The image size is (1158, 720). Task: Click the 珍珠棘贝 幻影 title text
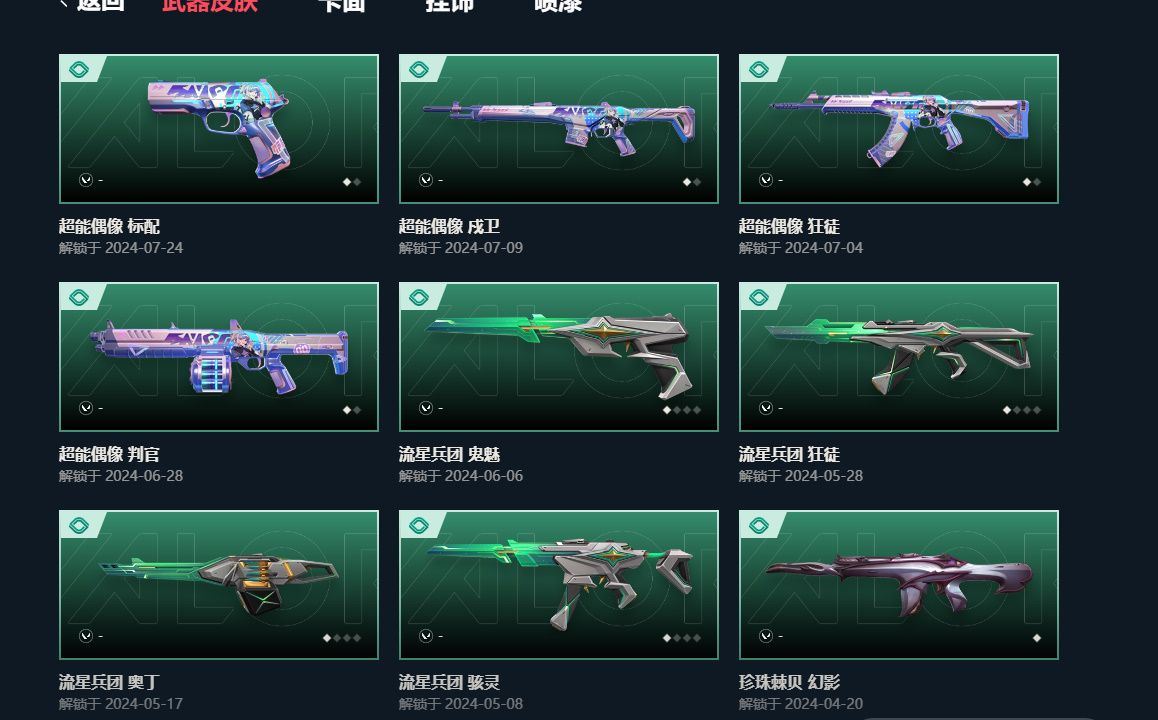(789, 682)
